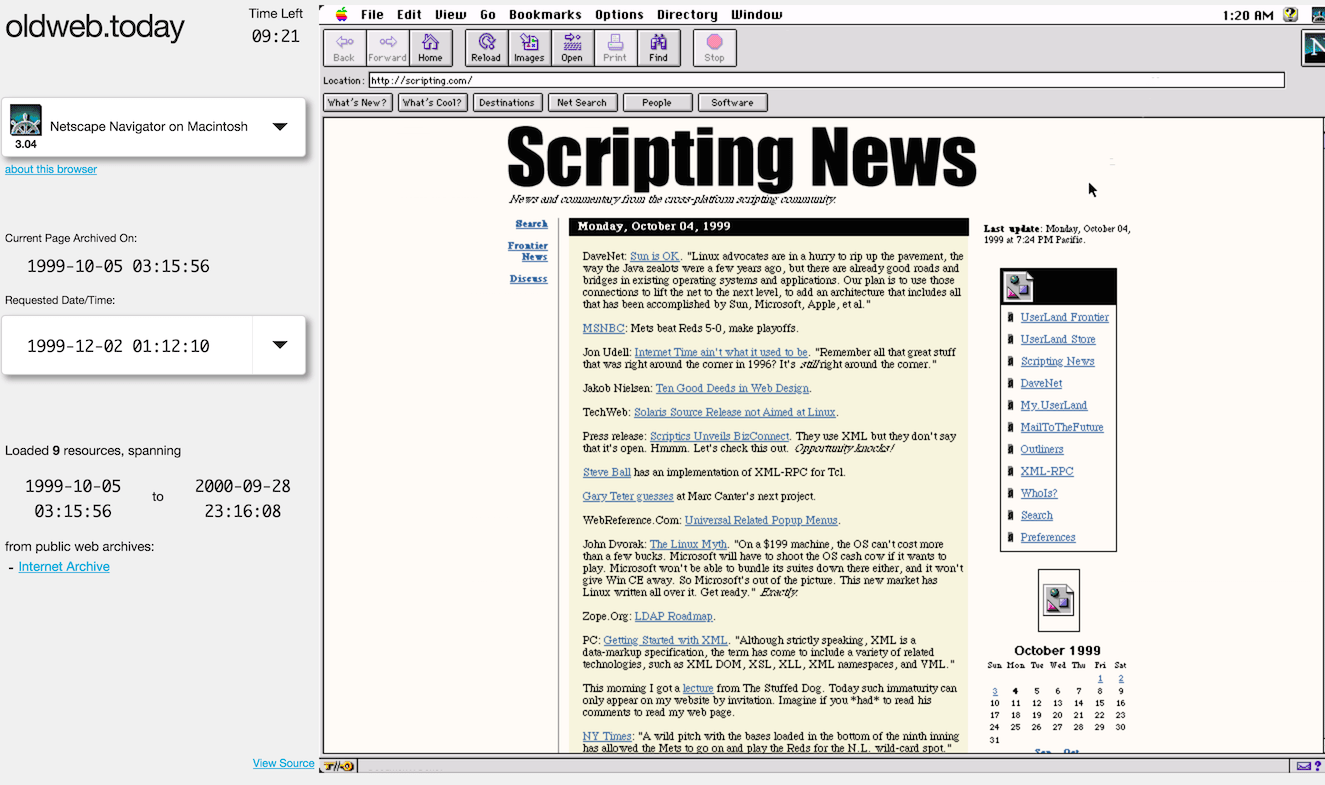The image size is (1325, 785).
Task: Open the Directory menu
Action: coord(687,14)
